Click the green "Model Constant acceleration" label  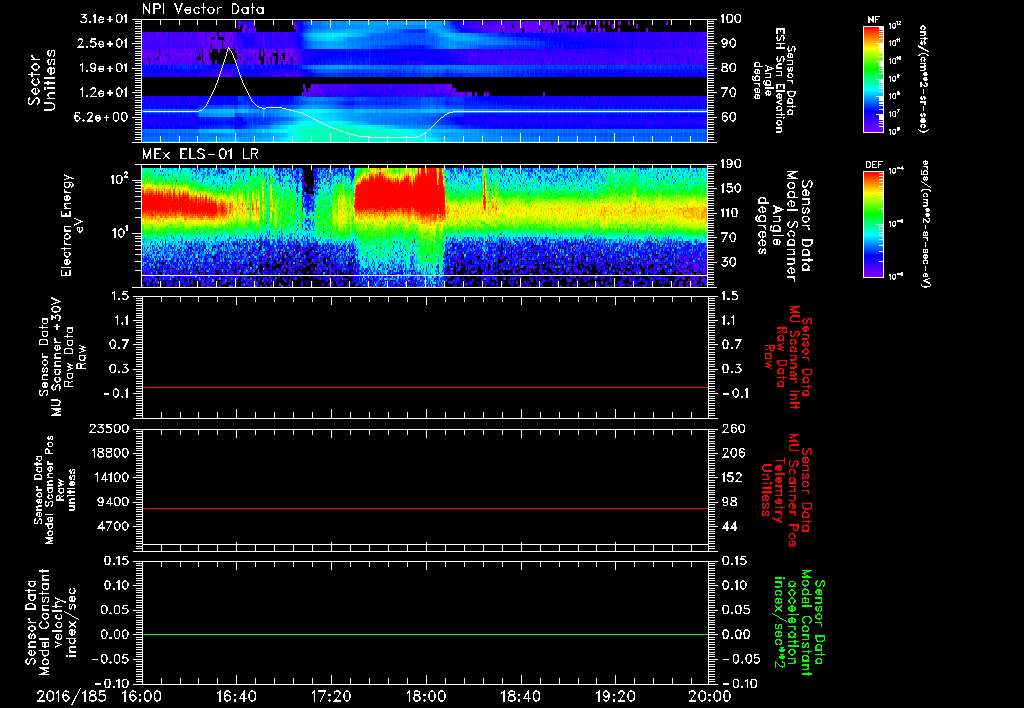[x=799, y=622]
